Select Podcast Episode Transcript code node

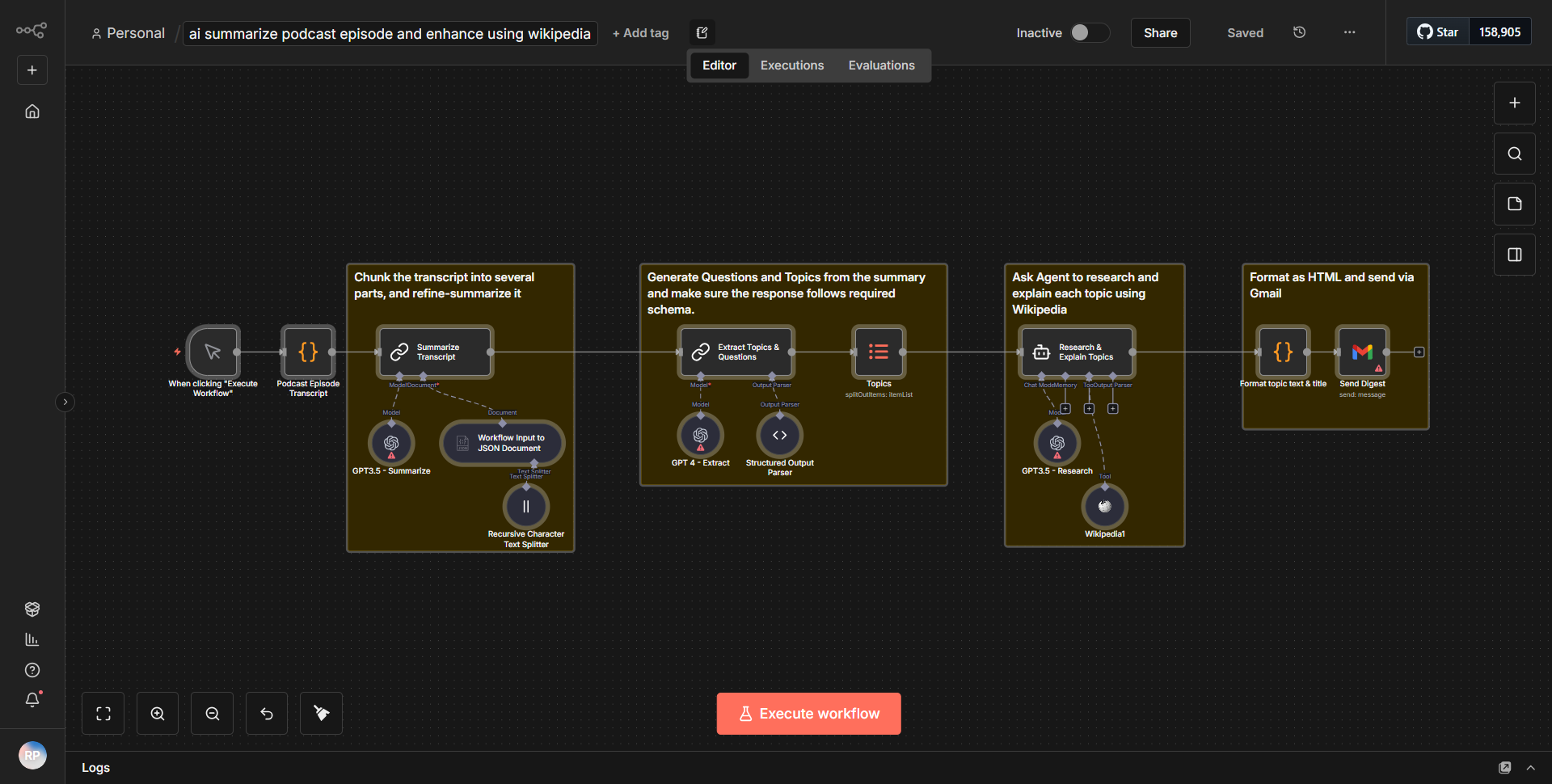pos(308,352)
